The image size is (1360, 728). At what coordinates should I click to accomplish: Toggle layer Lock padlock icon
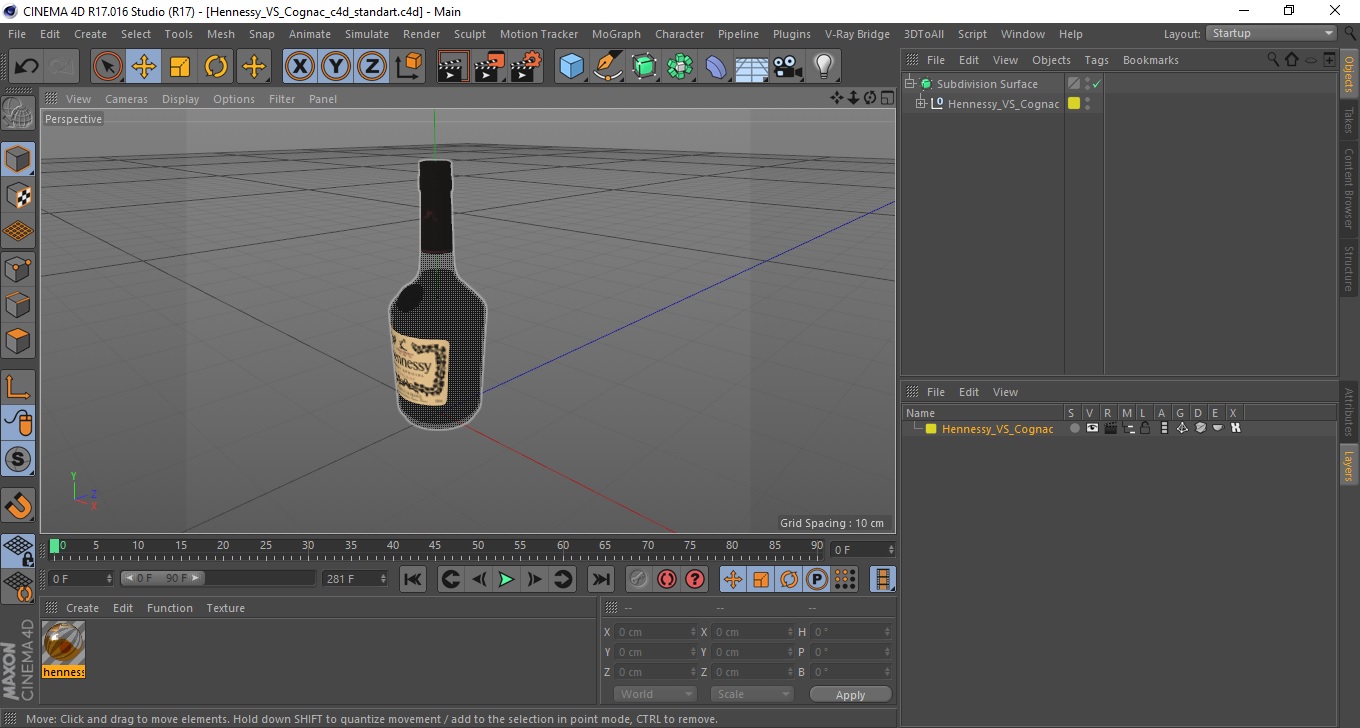1145,428
